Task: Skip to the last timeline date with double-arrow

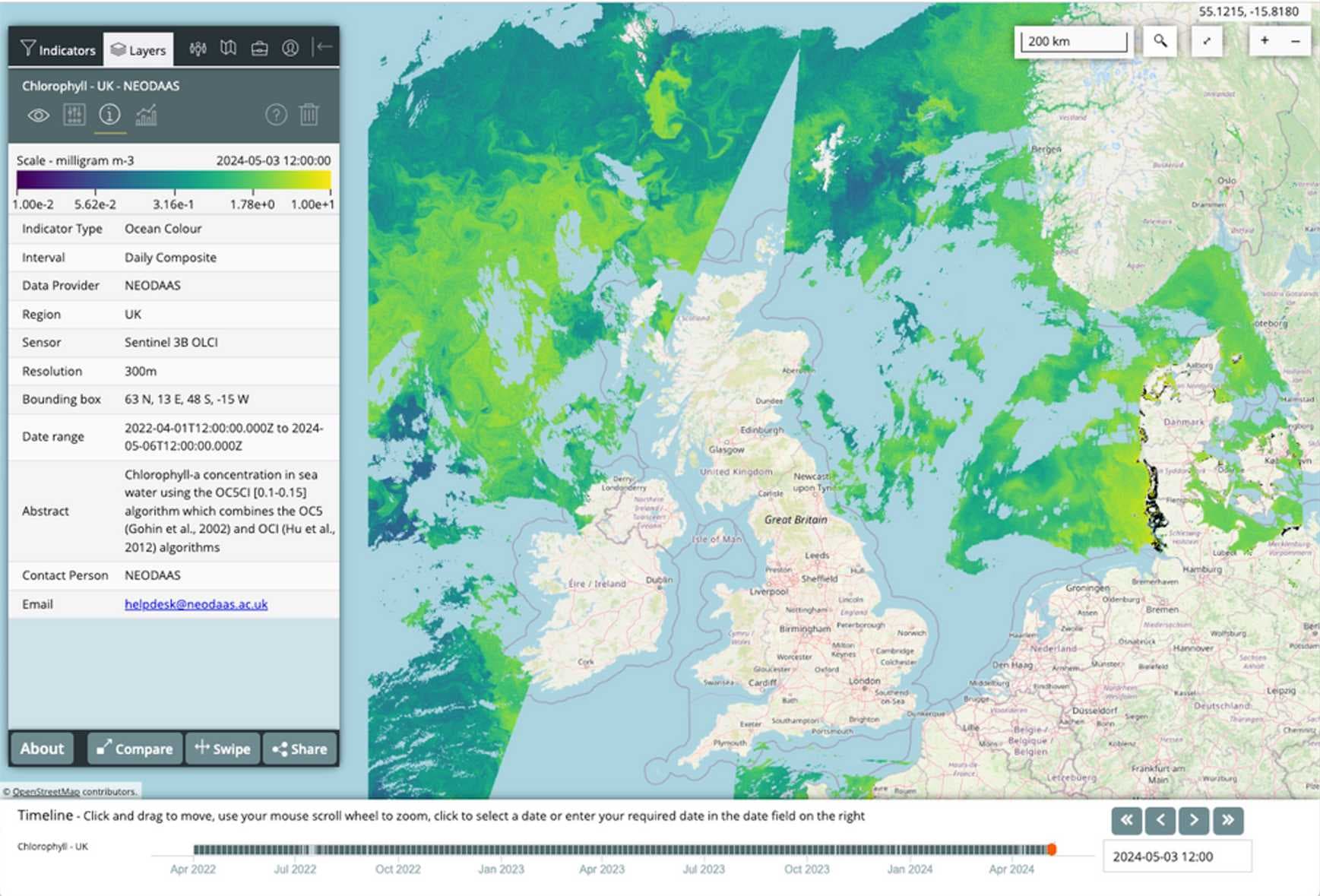Action: [x=1228, y=821]
